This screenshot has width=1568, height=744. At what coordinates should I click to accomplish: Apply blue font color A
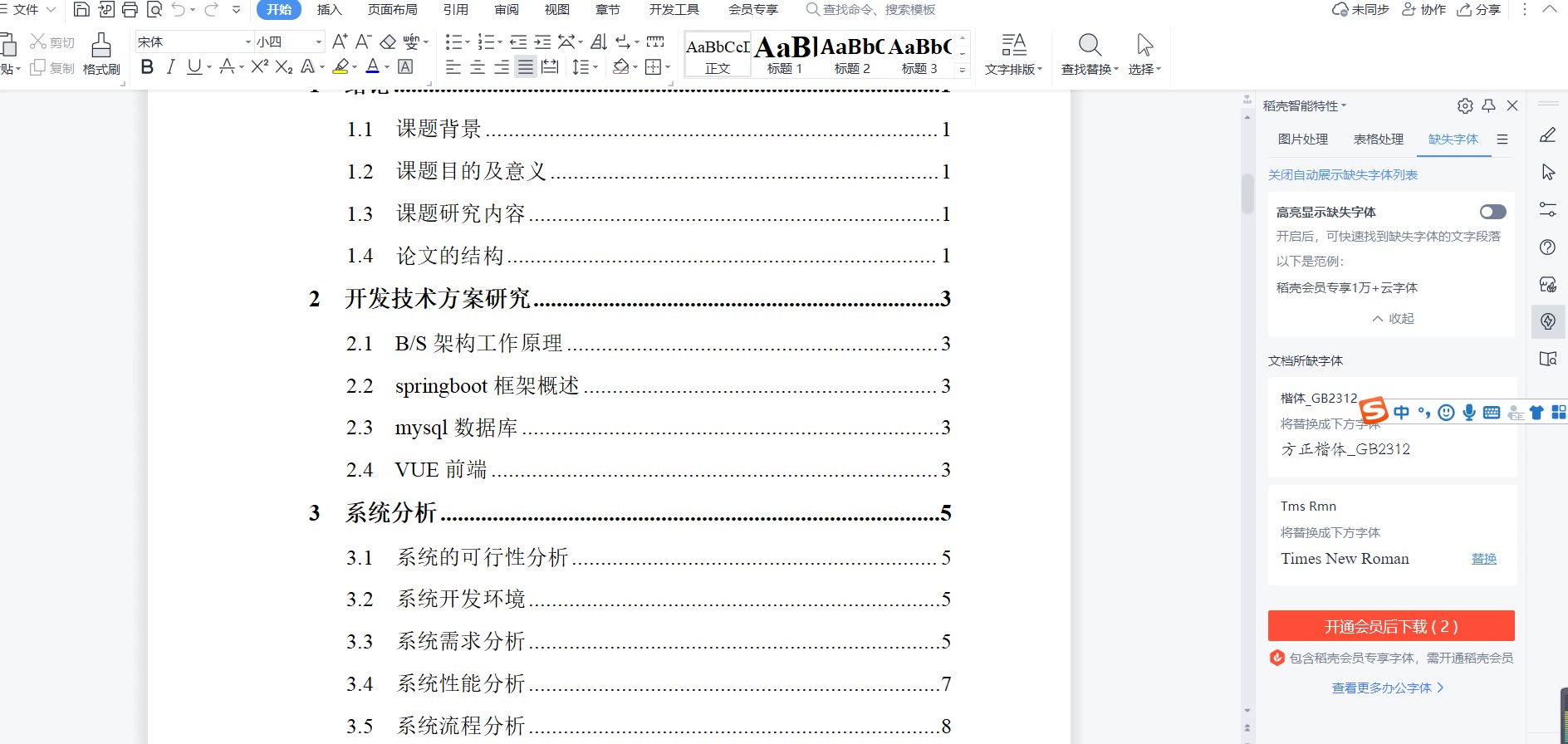pyautogui.click(x=373, y=67)
